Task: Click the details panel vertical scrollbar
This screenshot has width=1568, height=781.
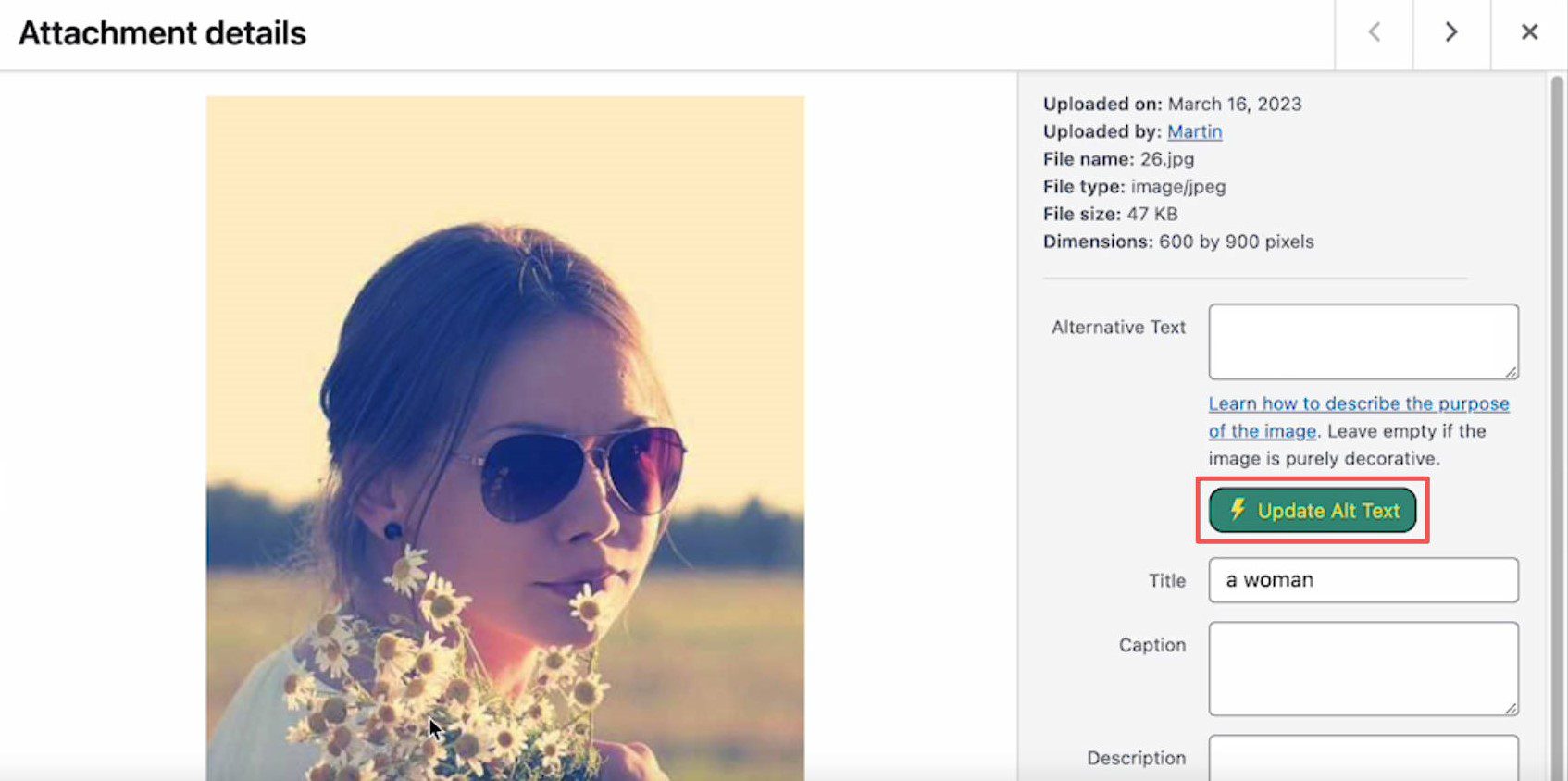Action: (1557, 428)
